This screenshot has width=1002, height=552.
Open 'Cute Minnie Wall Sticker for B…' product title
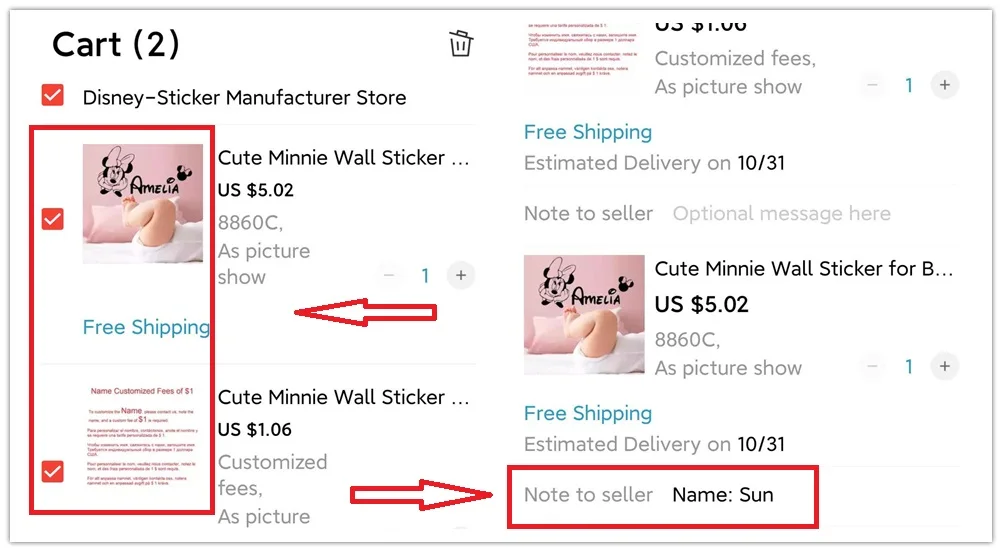click(x=804, y=268)
